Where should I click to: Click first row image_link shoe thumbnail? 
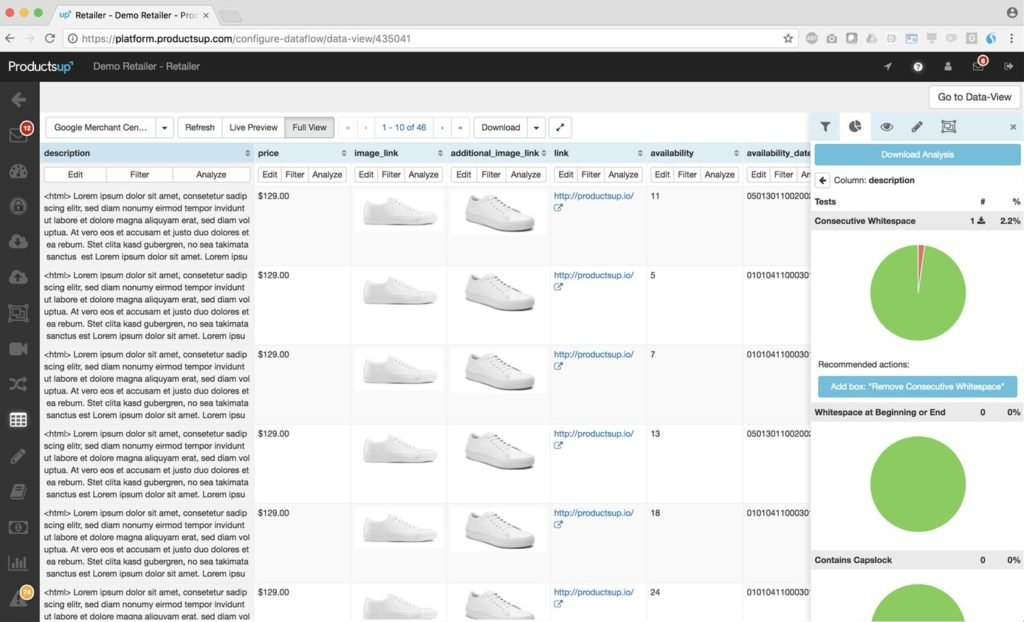point(399,212)
